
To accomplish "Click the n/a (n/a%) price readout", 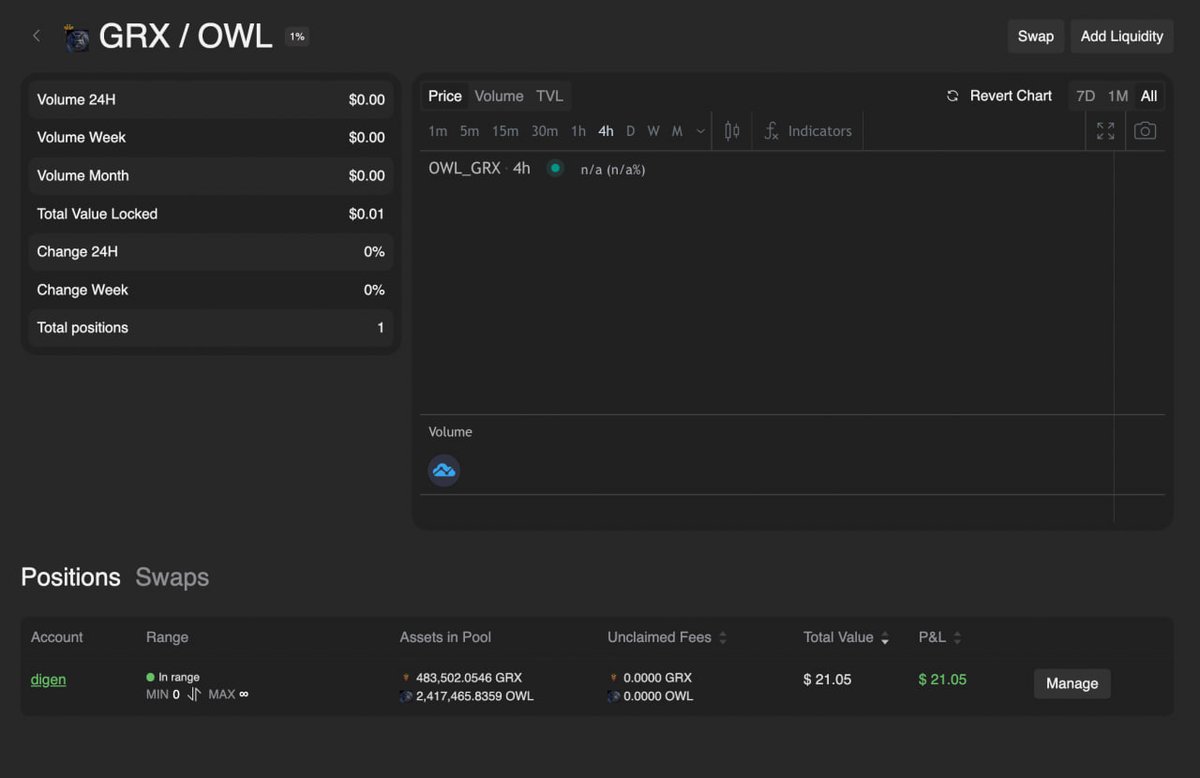I will pos(613,170).
